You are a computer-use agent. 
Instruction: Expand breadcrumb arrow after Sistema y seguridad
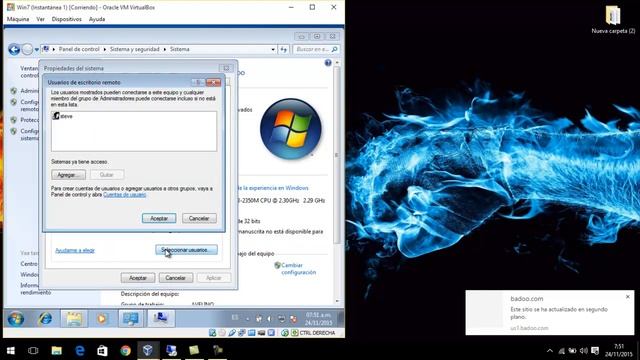click(164, 49)
